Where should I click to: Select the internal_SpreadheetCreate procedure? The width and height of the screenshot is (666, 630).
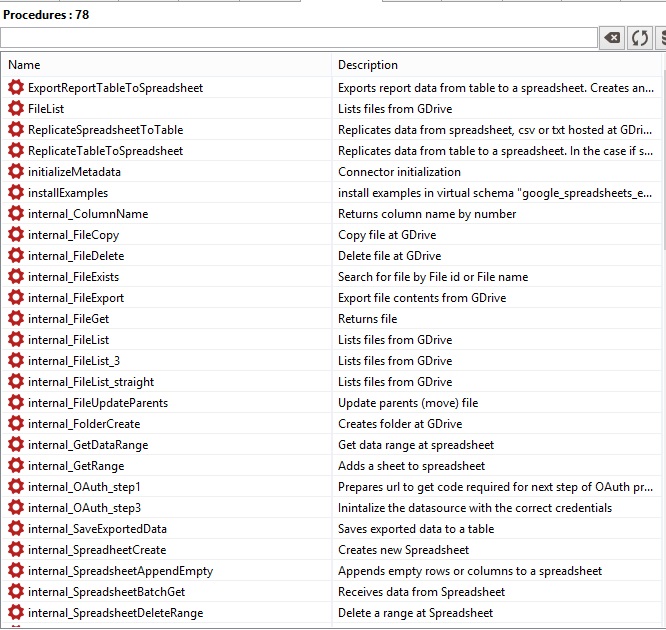[97, 550]
